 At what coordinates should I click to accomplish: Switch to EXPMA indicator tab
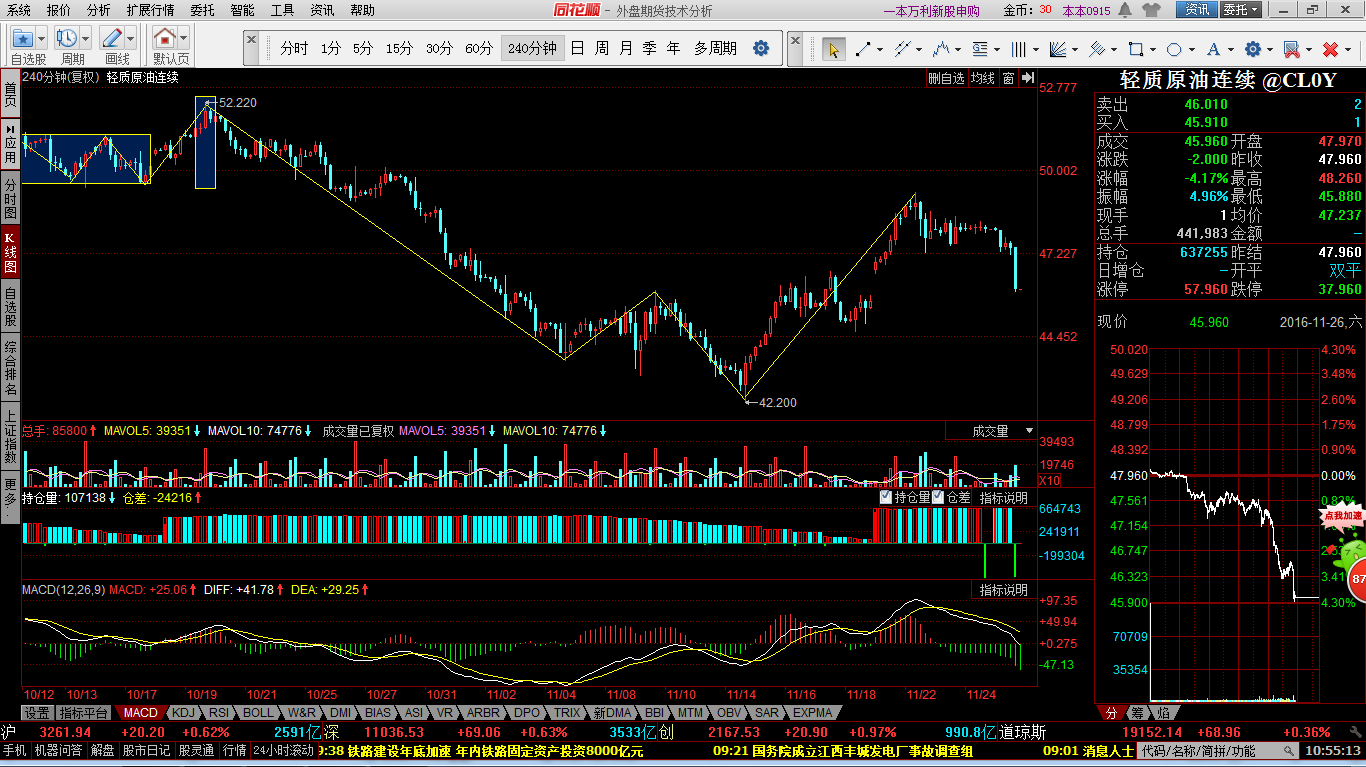pos(812,713)
